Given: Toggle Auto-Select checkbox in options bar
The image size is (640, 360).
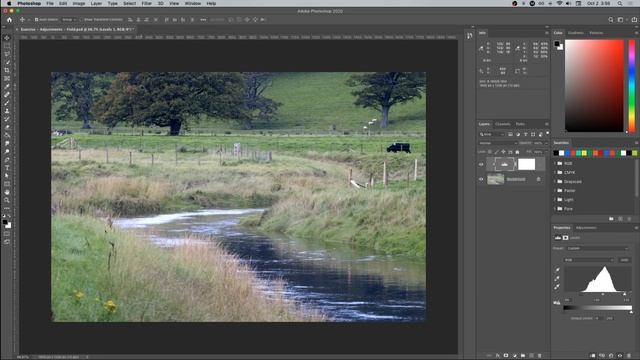Looking at the screenshot, I should [x=36, y=20].
